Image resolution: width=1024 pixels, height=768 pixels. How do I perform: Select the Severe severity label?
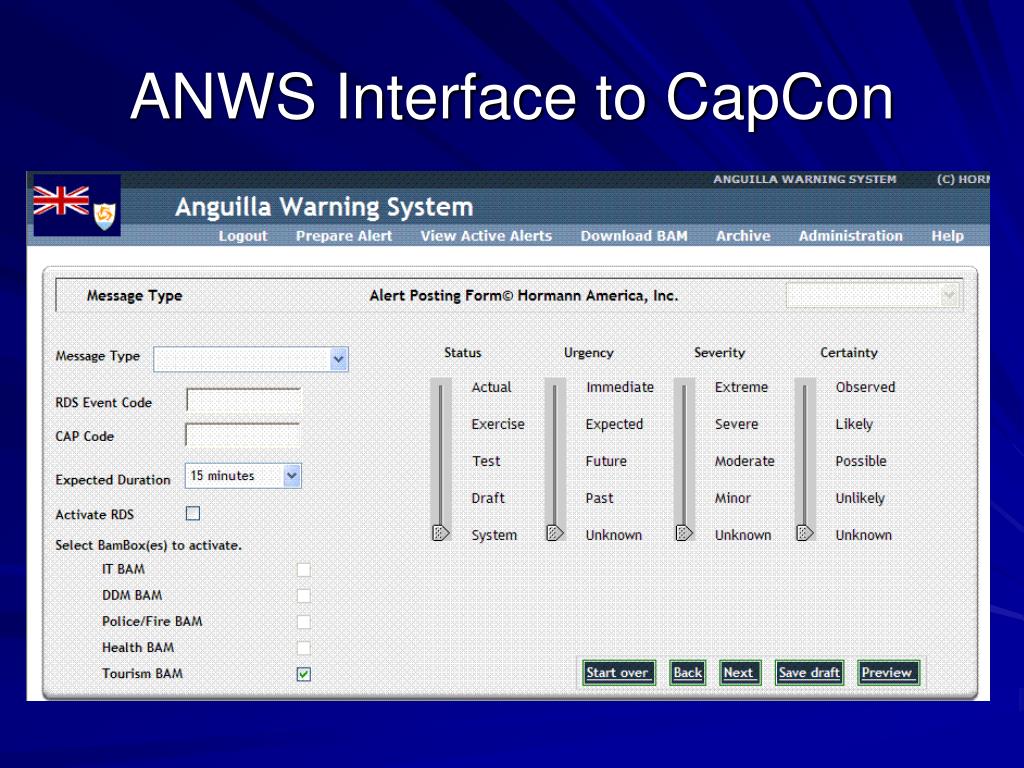736,424
